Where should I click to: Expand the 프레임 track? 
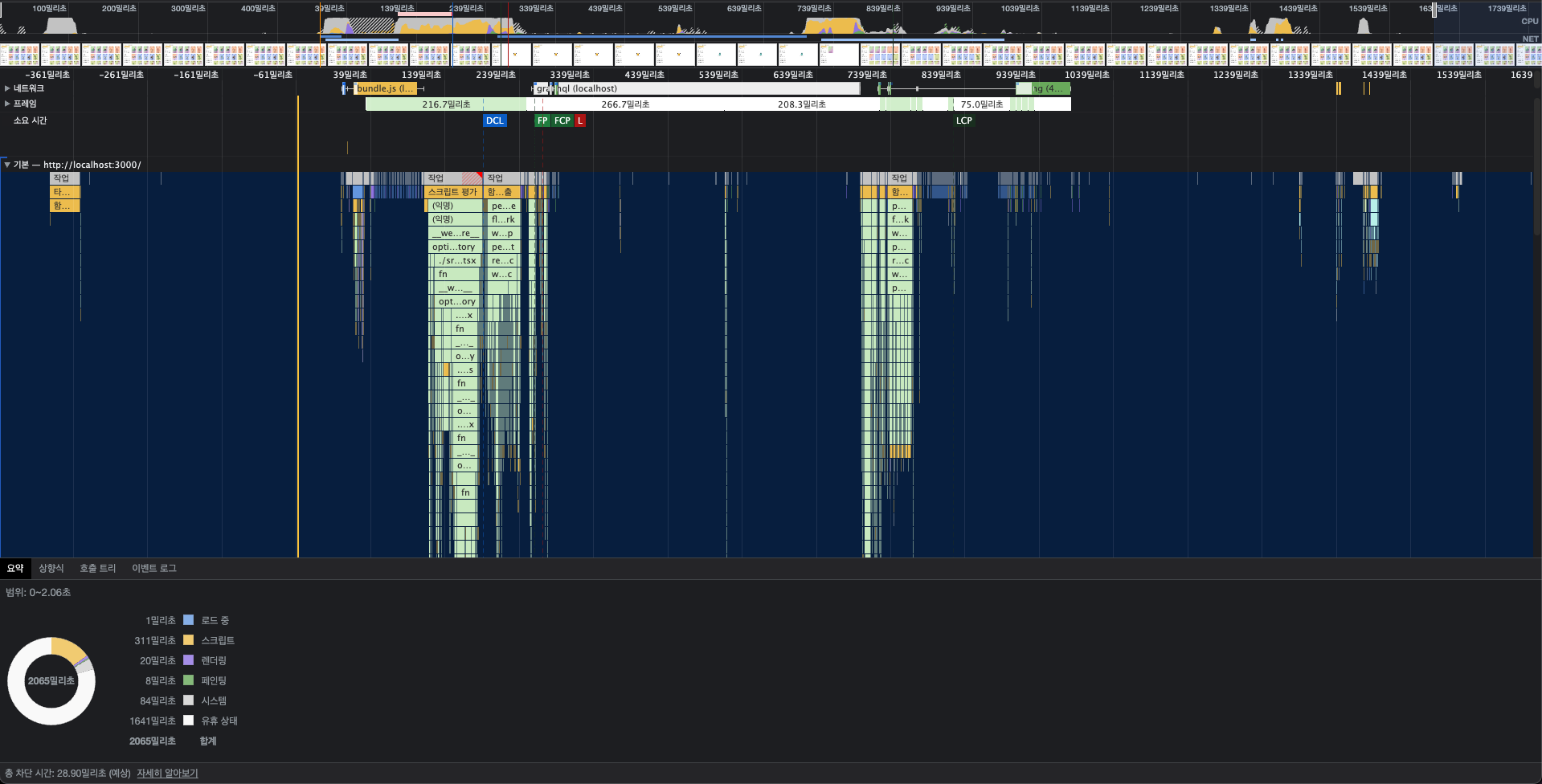point(7,104)
